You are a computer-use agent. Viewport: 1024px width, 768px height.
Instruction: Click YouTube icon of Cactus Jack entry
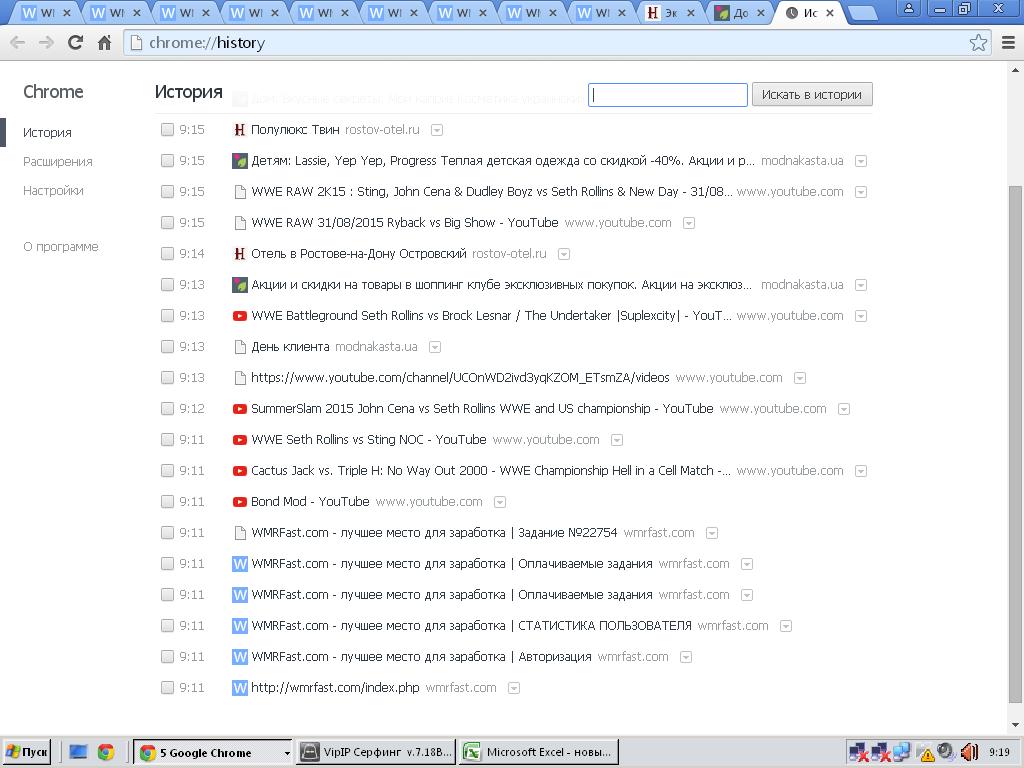tap(240, 471)
